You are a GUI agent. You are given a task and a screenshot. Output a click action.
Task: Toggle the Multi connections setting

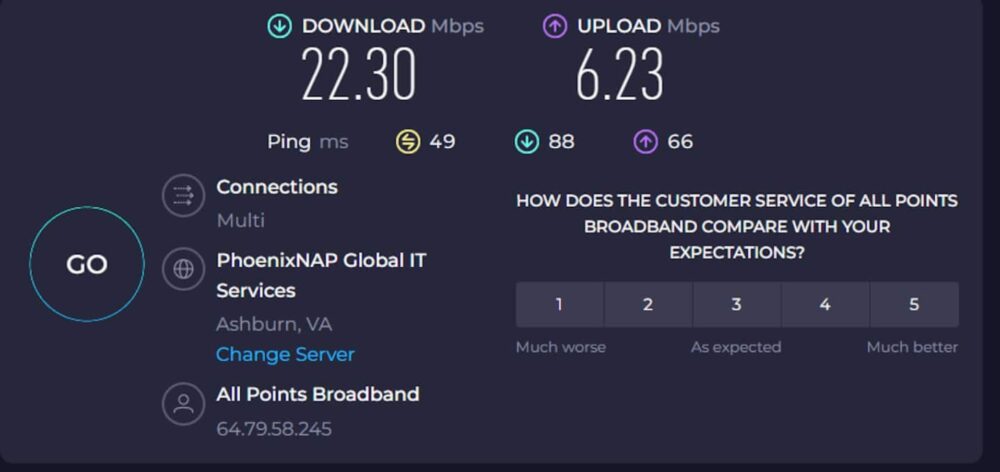(x=240, y=220)
